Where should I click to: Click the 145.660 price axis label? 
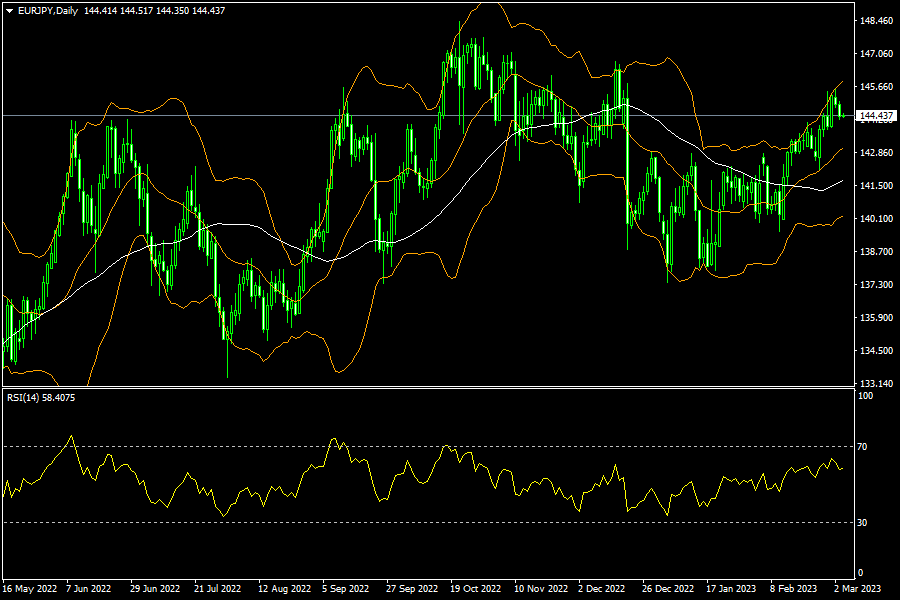click(x=876, y=87)
